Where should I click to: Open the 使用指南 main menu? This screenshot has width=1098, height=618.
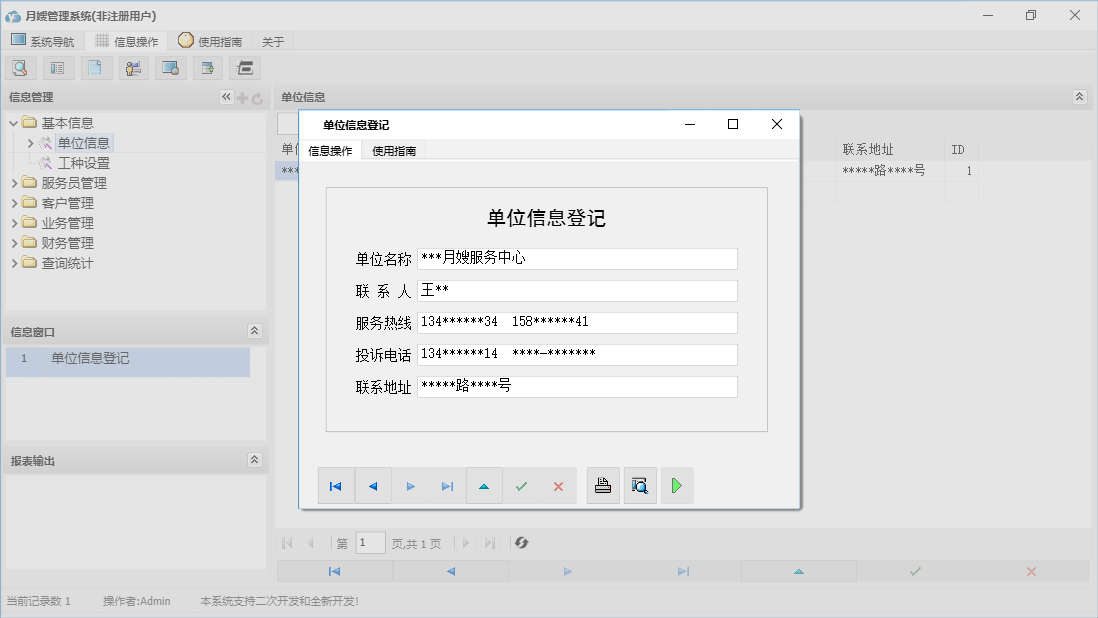210,41
